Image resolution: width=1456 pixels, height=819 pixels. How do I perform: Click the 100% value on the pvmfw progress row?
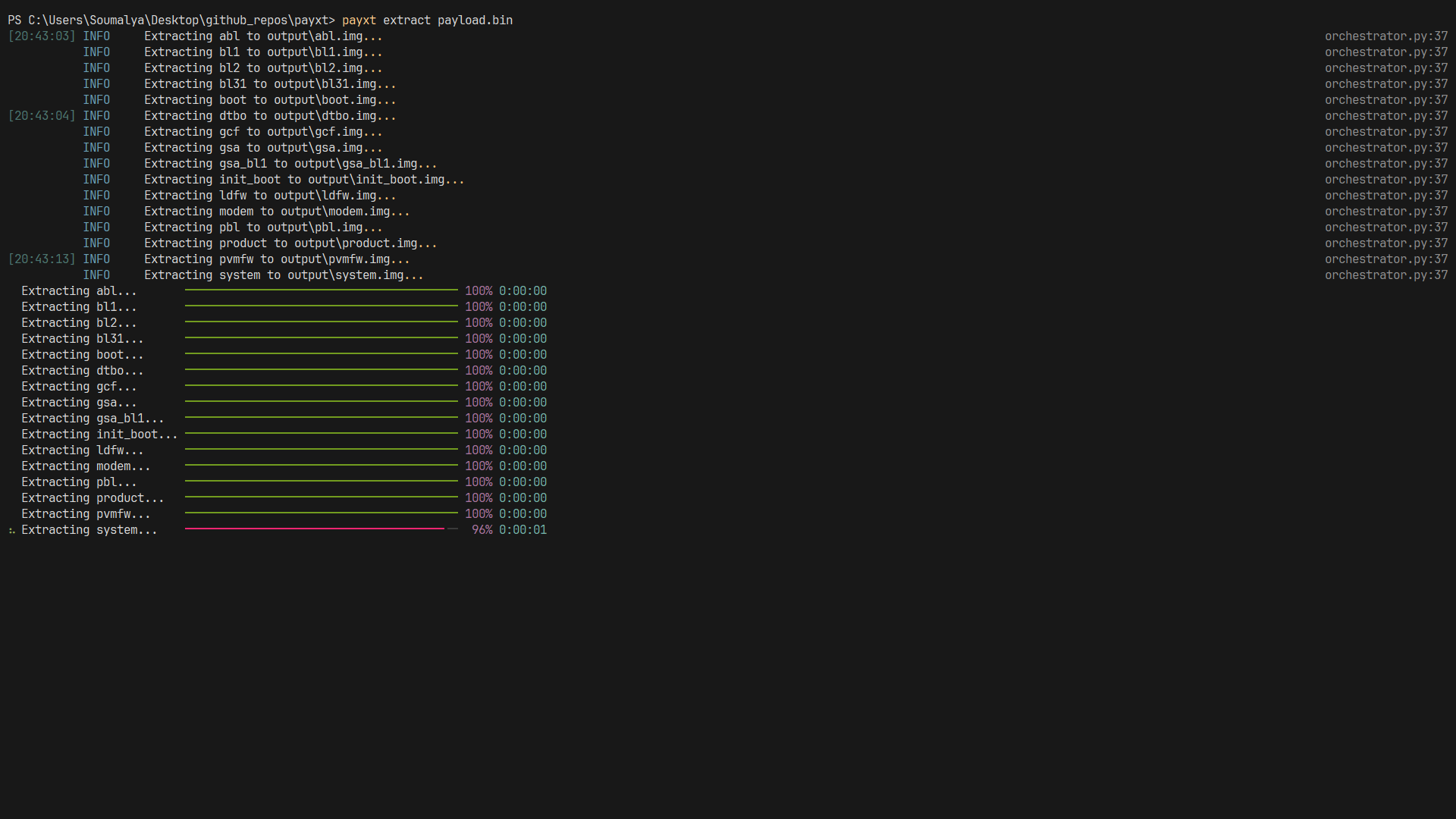click(x=479, y=514)
